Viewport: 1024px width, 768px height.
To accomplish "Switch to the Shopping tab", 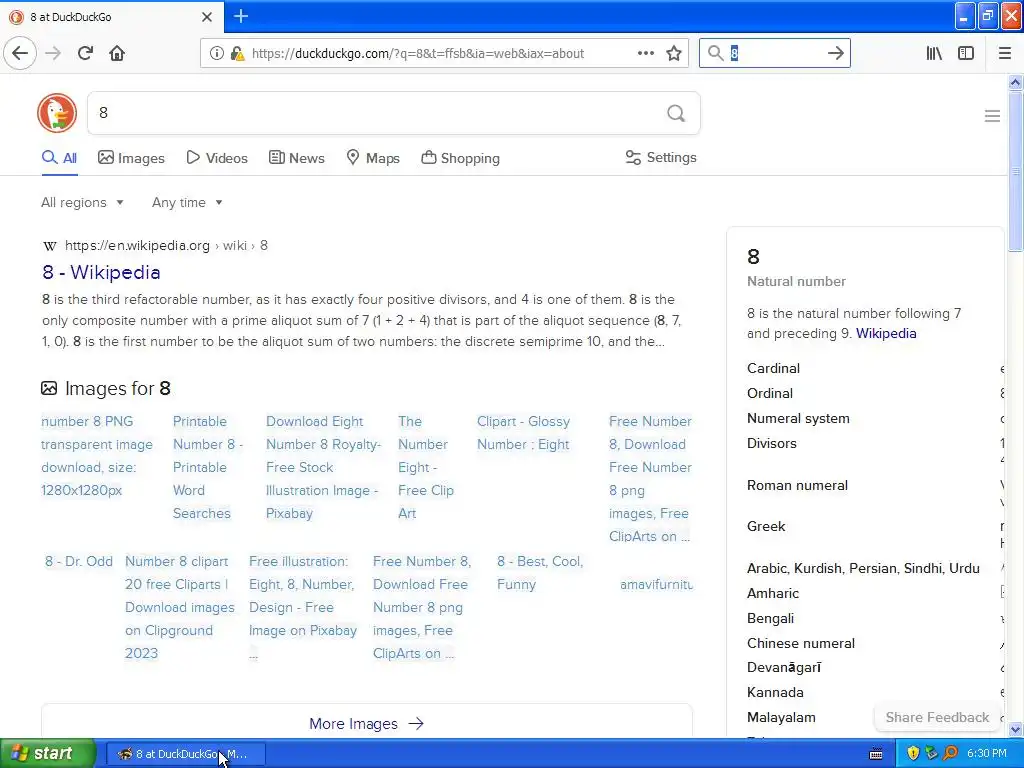I will point(460,158).
